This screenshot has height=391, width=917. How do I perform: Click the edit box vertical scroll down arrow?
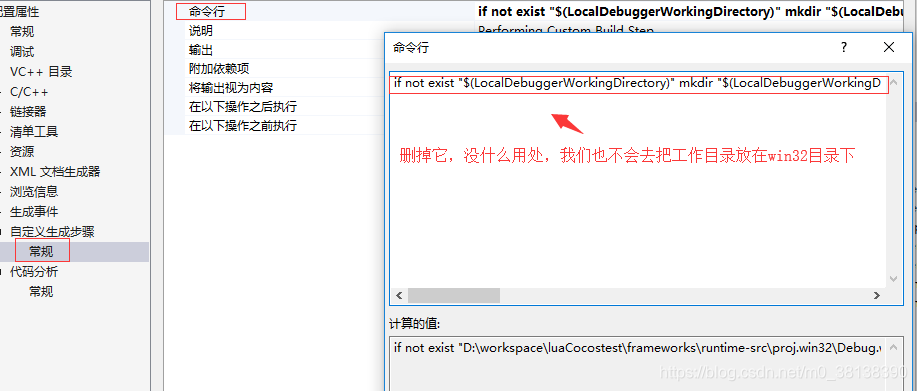894,279
